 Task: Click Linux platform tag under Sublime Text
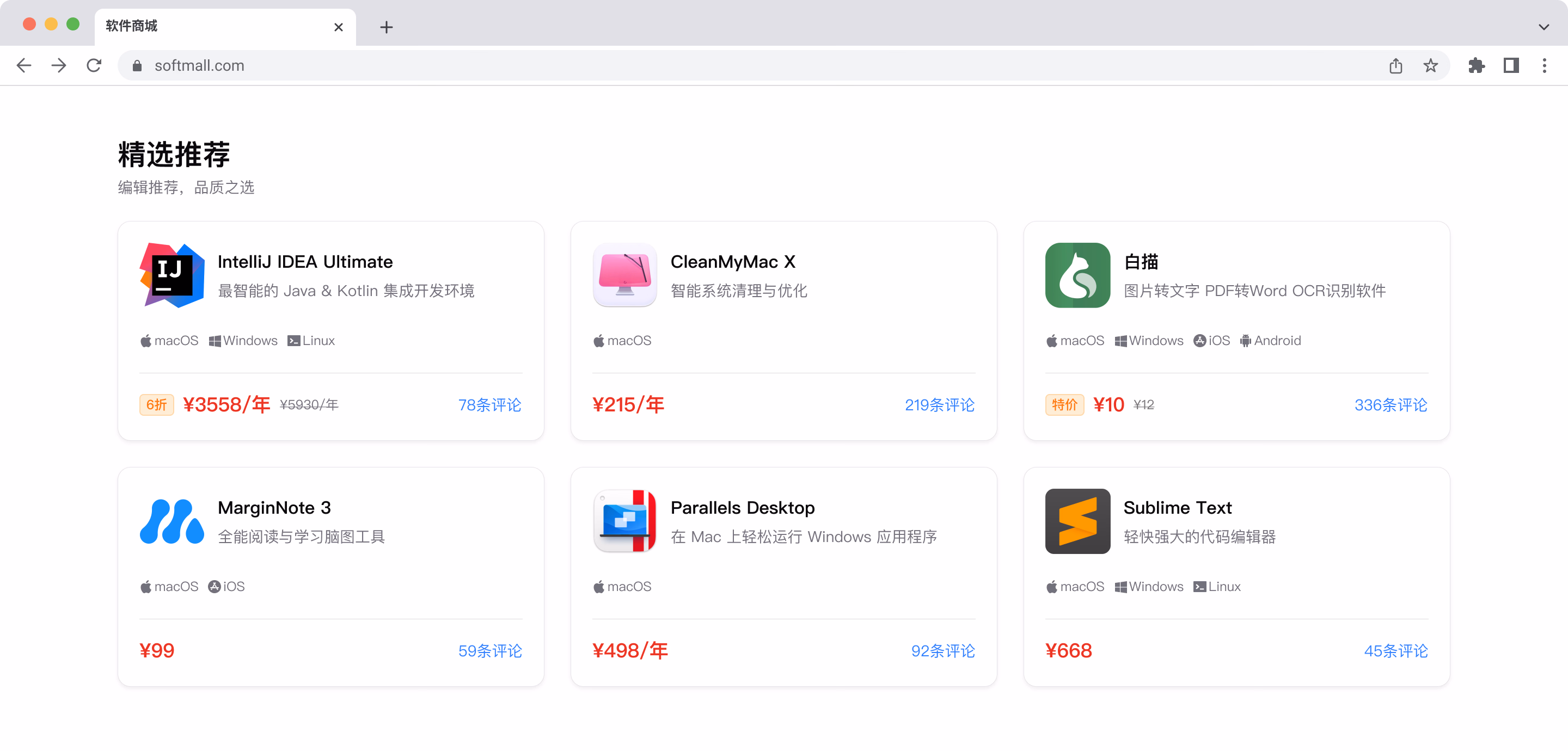tap(1217, 587)
